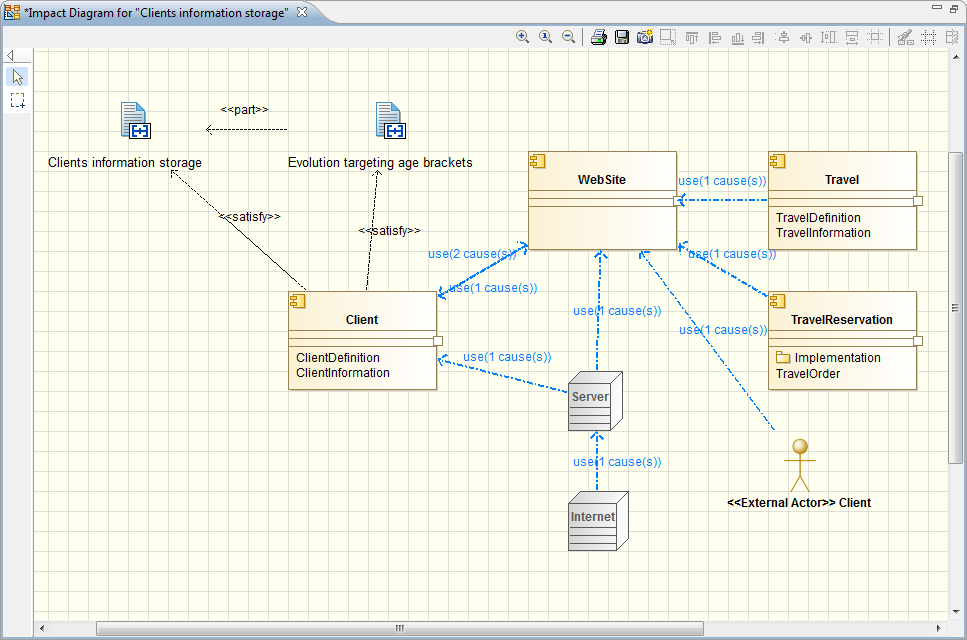
Task: Select the marquee selection tool in the palette
Action: (x=17, y=100)
